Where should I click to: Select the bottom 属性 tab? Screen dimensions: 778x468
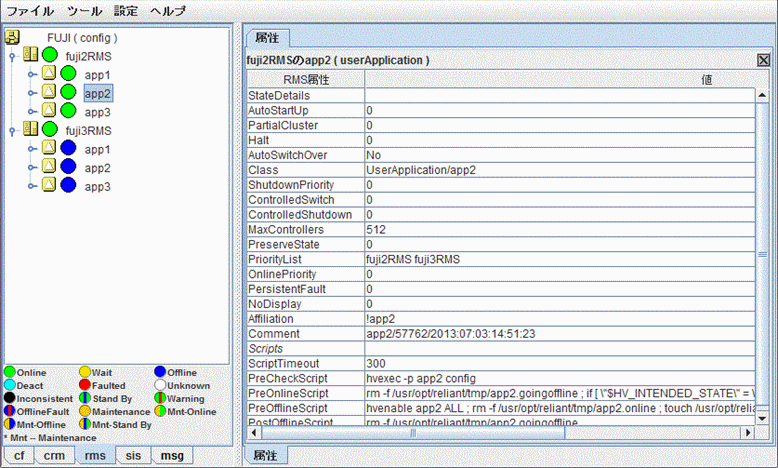point(265,455)
